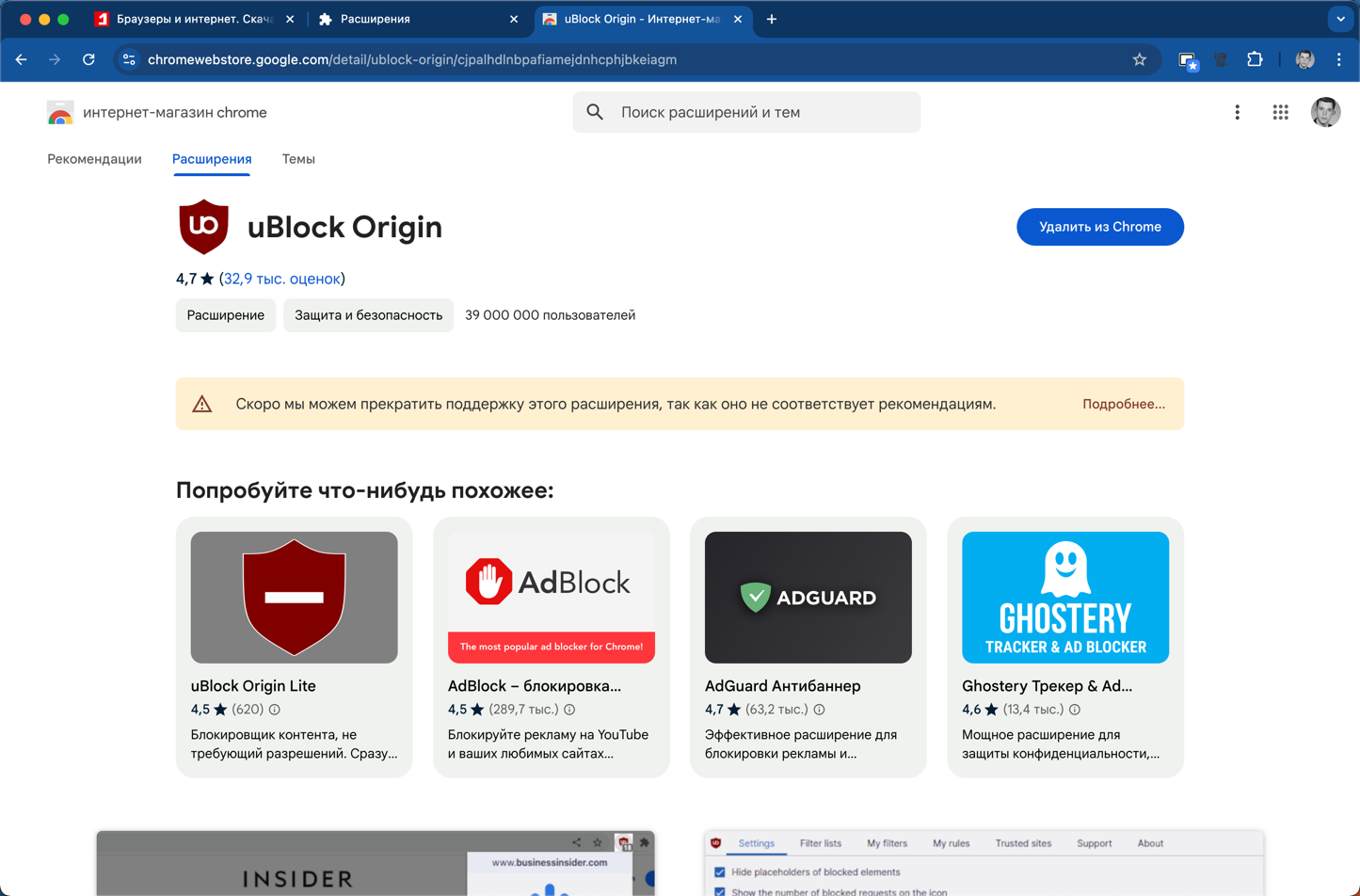Bookmark this page with the star icon

pos(1140,59)
